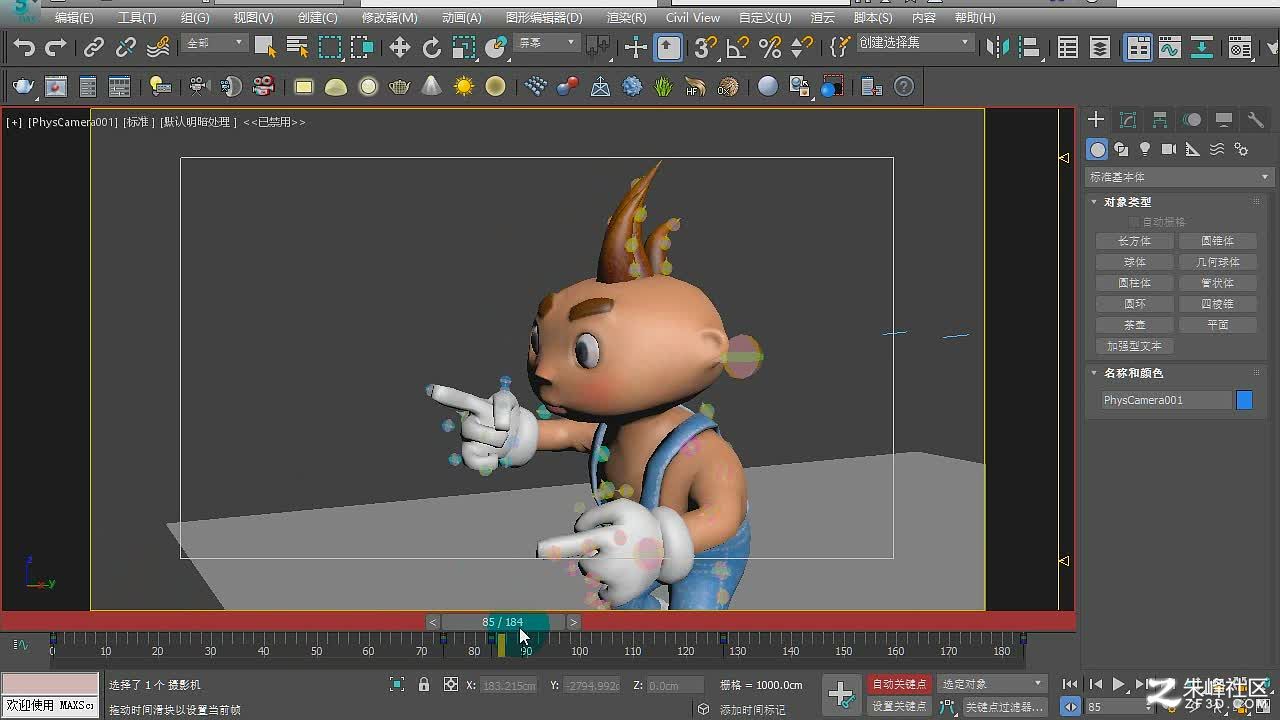1280x720 pixels.
Task: Open the Render Setup teapot icon
Action: [x=1241, y=47]
